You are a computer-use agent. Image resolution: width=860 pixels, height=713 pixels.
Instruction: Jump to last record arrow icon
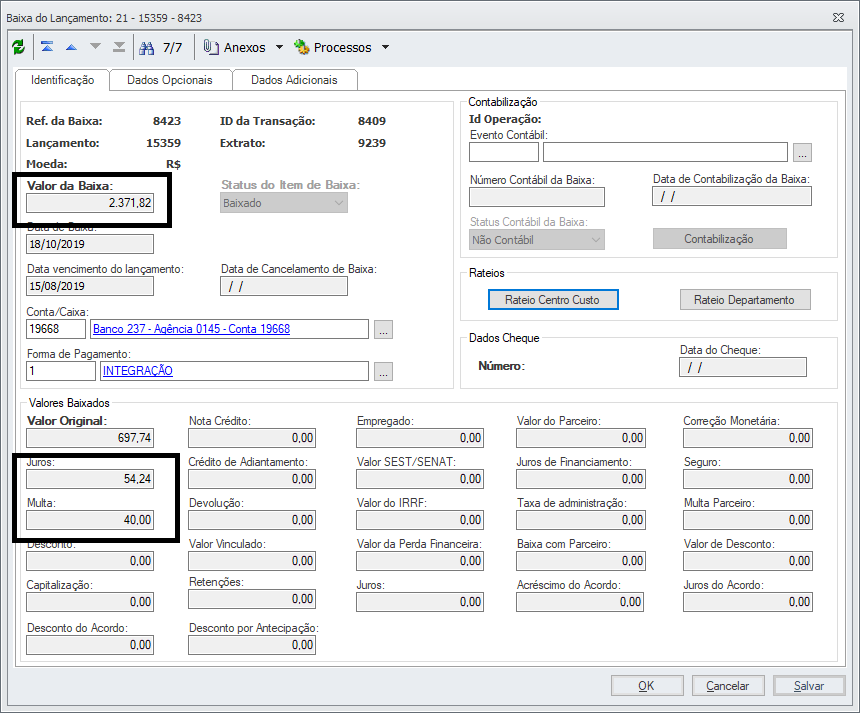click(119, 47)
